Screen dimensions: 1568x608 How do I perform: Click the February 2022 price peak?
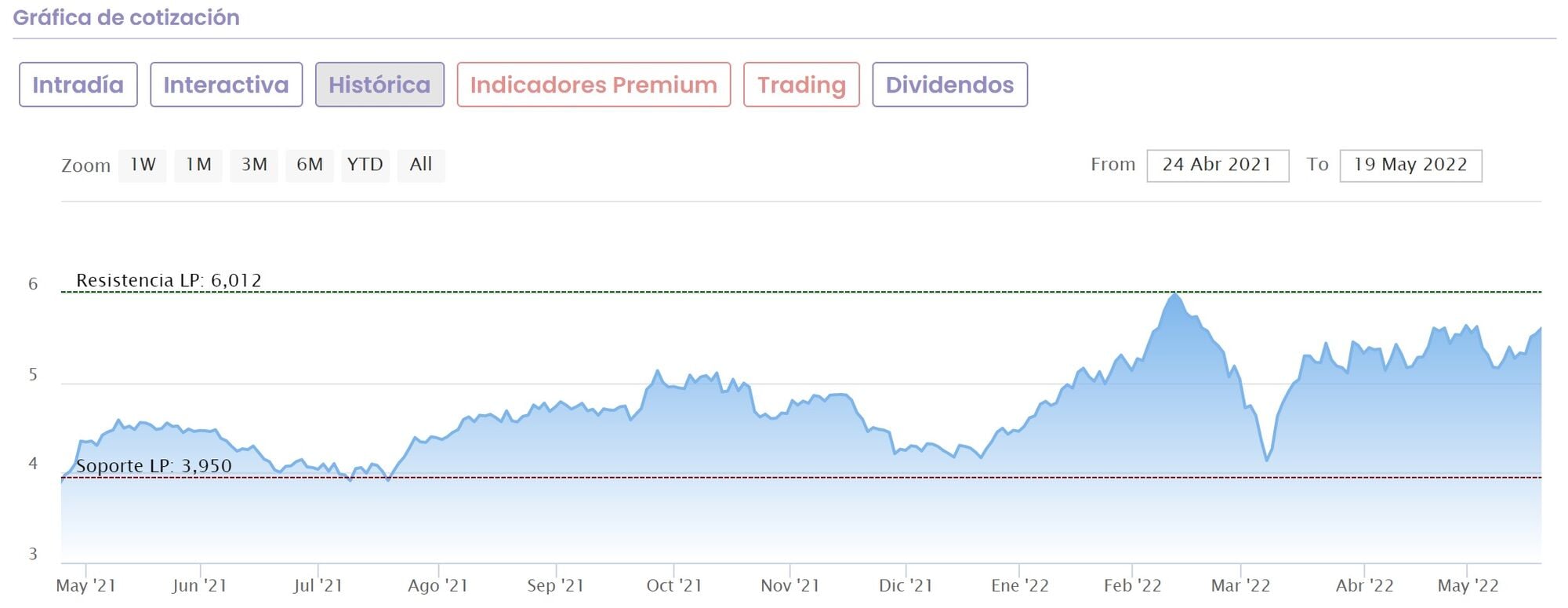point(1174,295)
